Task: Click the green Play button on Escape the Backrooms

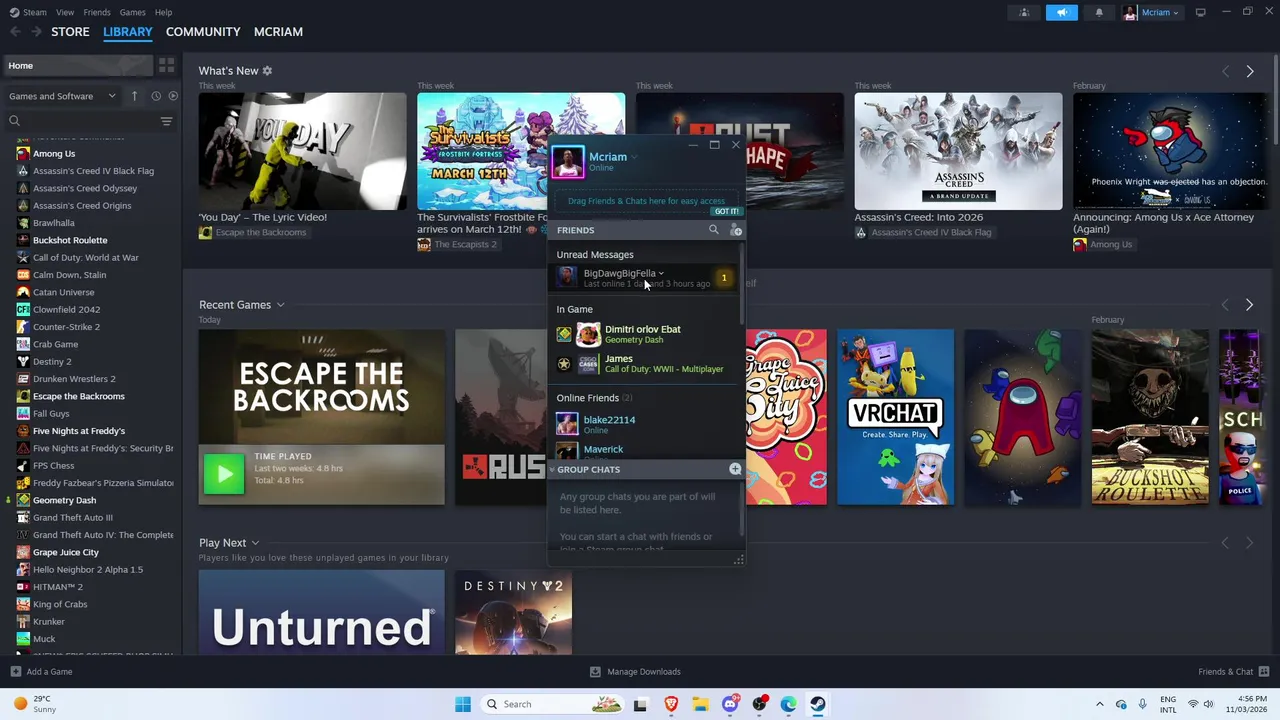Action: tap(224, 474)
